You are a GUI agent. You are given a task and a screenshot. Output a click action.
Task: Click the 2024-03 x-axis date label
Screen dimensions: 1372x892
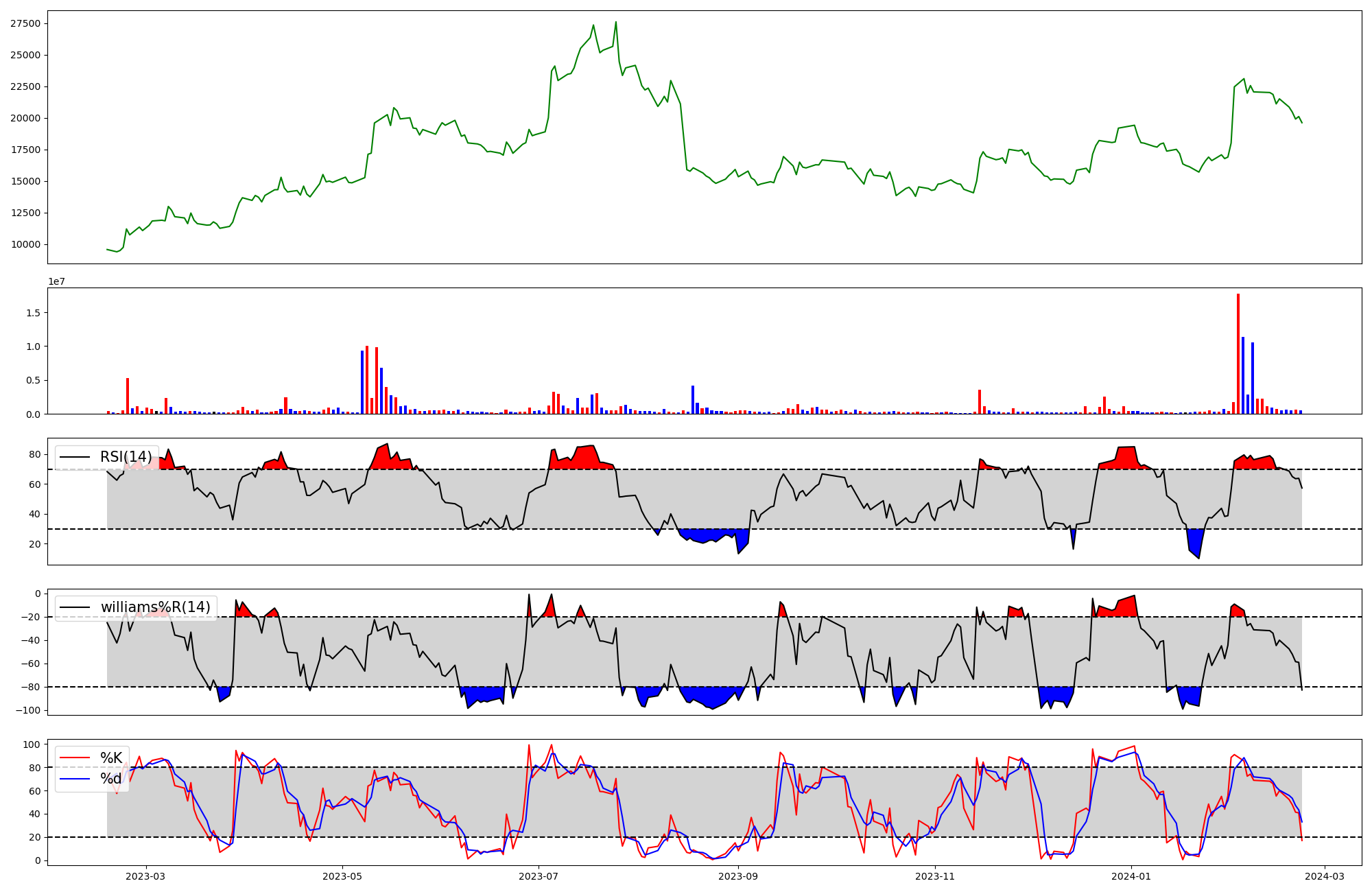pos(1324,876)
